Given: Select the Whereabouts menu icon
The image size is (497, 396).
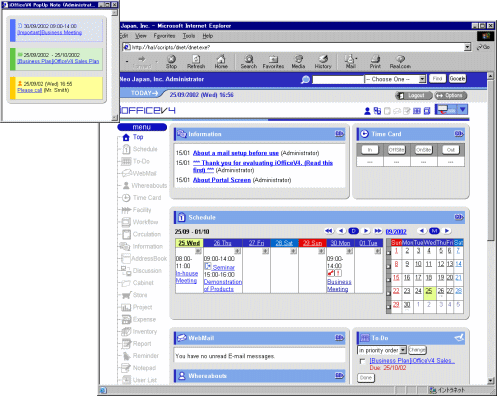Looking at the screenshot, I should tap(126, 186).
